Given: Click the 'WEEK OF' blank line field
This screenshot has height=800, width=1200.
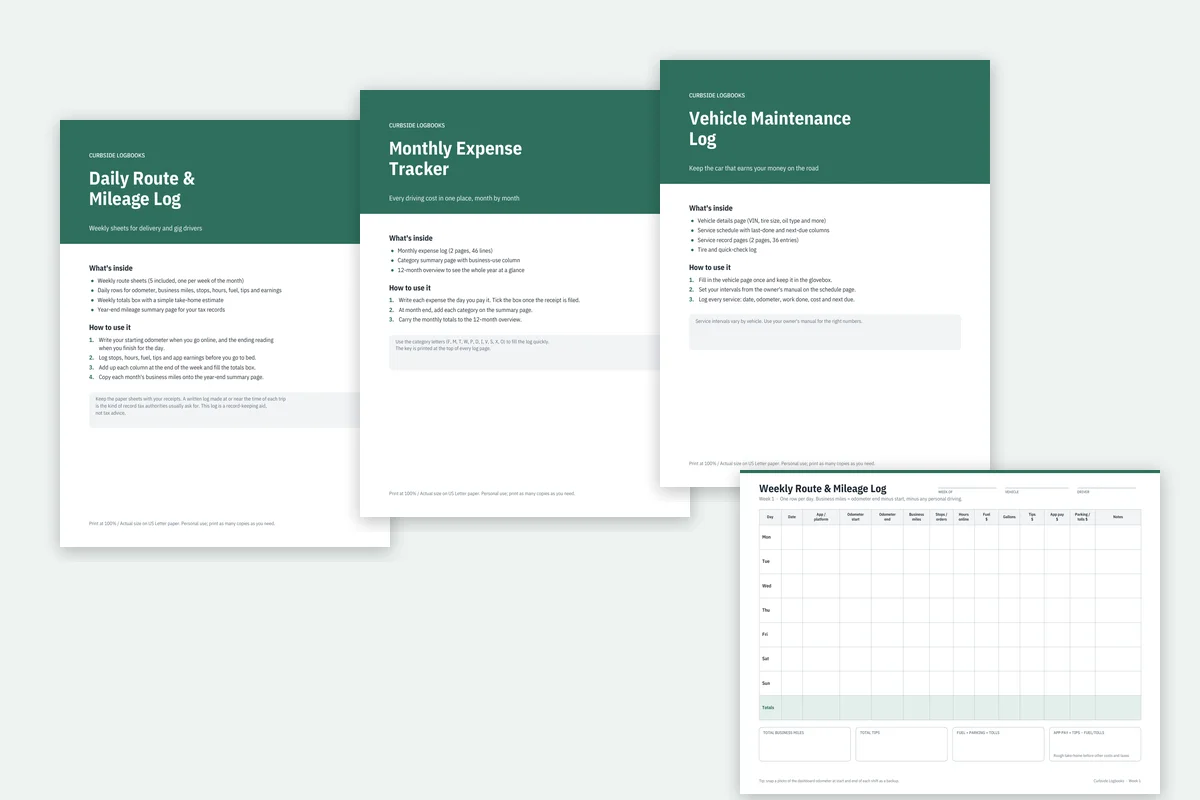Looking at the screenshot, I should point(968,487).
